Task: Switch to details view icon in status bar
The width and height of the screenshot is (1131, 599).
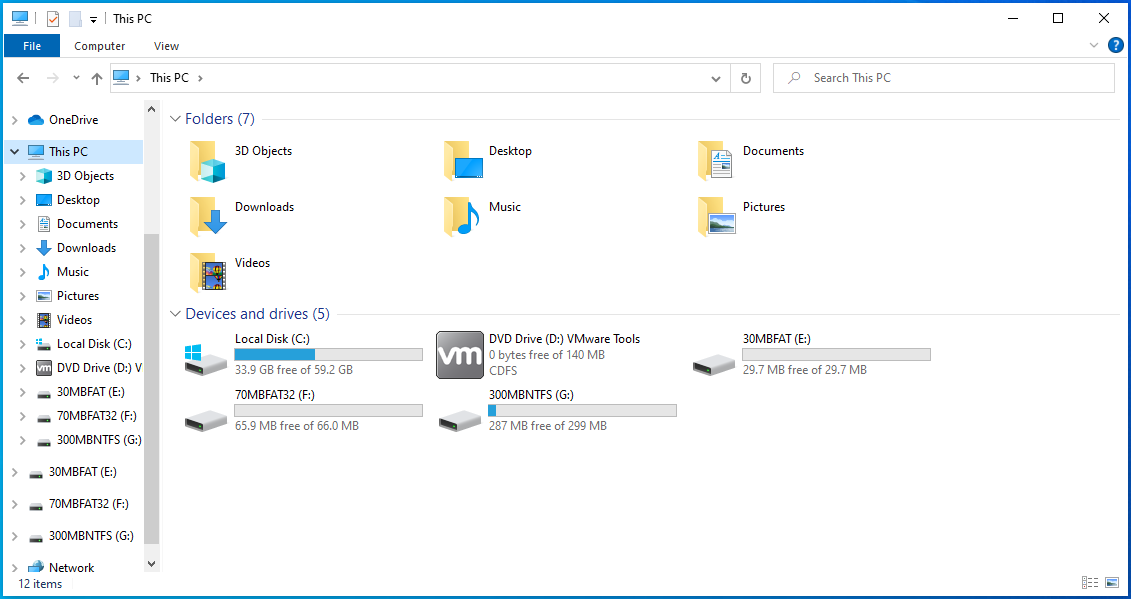Action: tap(1090, 582)
